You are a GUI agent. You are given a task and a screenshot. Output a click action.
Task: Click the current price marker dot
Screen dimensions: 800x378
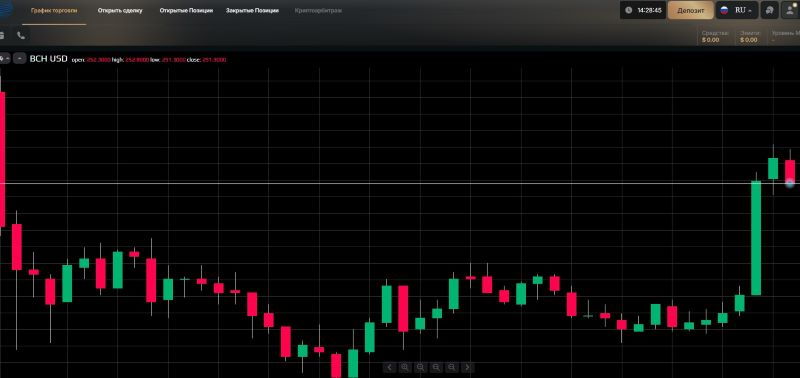point(790,183)
